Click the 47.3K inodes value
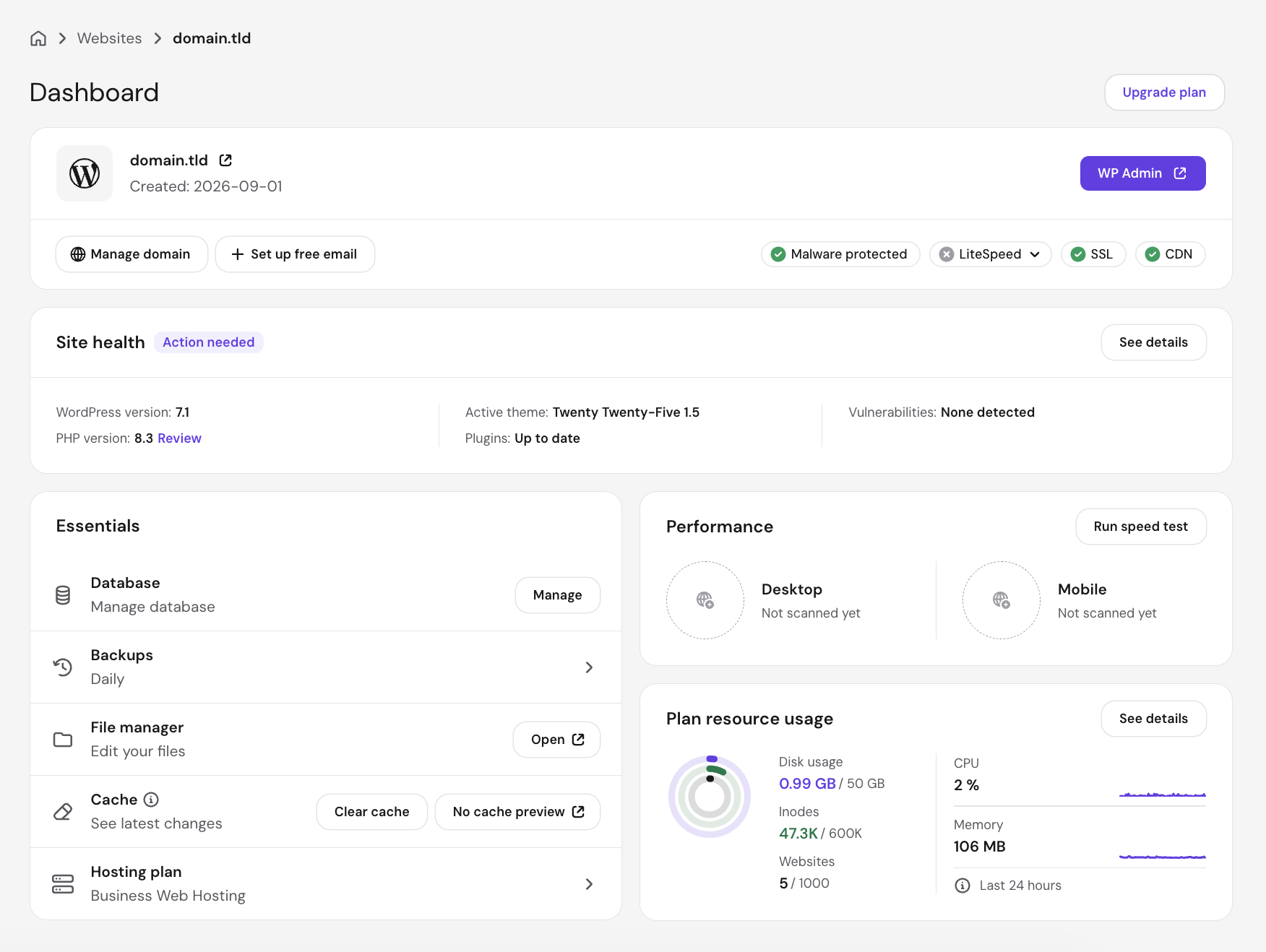 click(798, 834)
